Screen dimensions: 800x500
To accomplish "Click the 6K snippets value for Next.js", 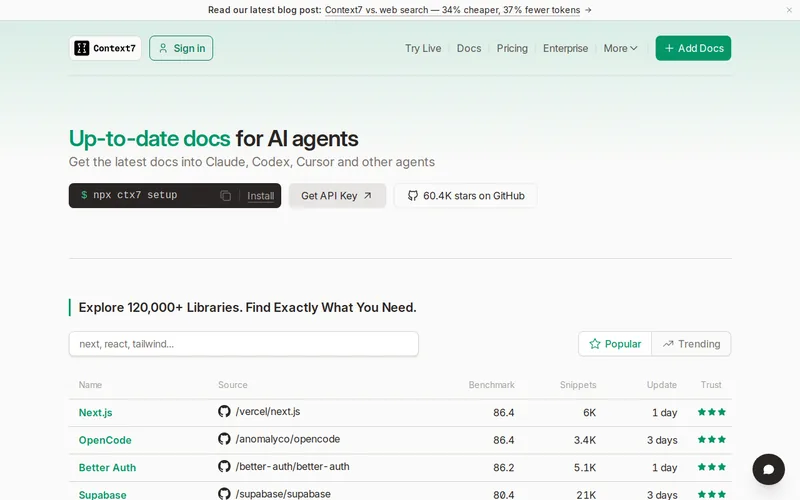I will pyautogui.click(x=589, y=412).
